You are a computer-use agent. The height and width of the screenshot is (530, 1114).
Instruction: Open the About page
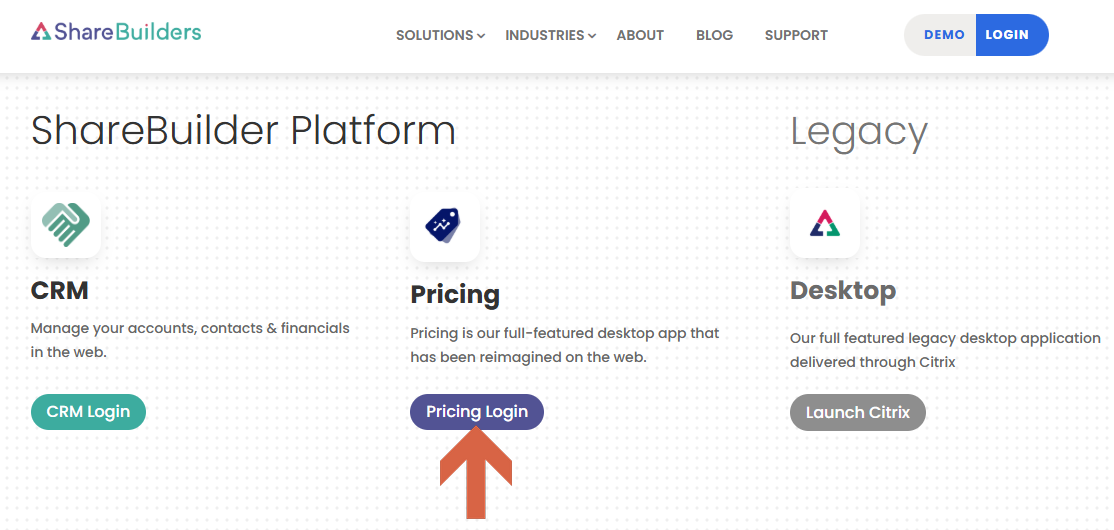(640, 35)
